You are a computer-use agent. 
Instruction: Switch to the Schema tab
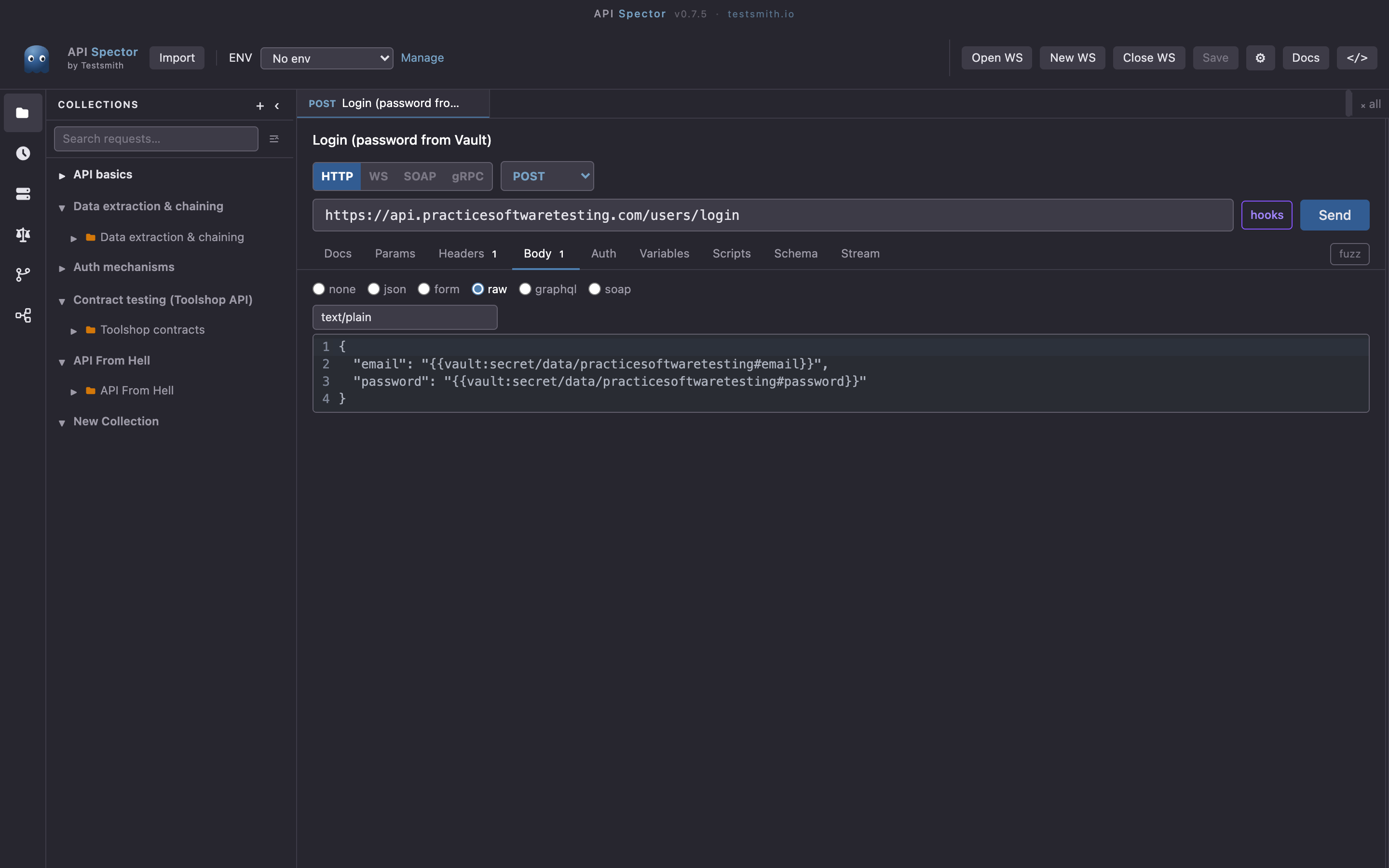[795, 254]
